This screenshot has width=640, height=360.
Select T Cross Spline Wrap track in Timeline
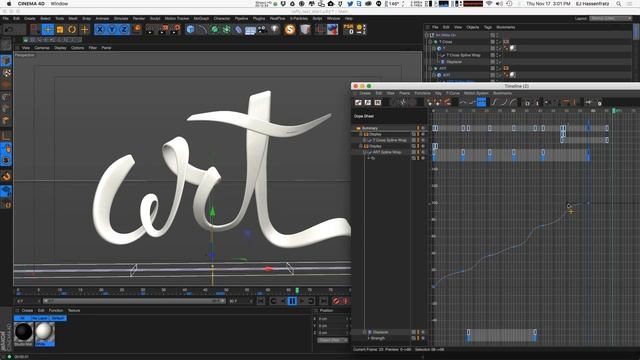pos(389,140)
